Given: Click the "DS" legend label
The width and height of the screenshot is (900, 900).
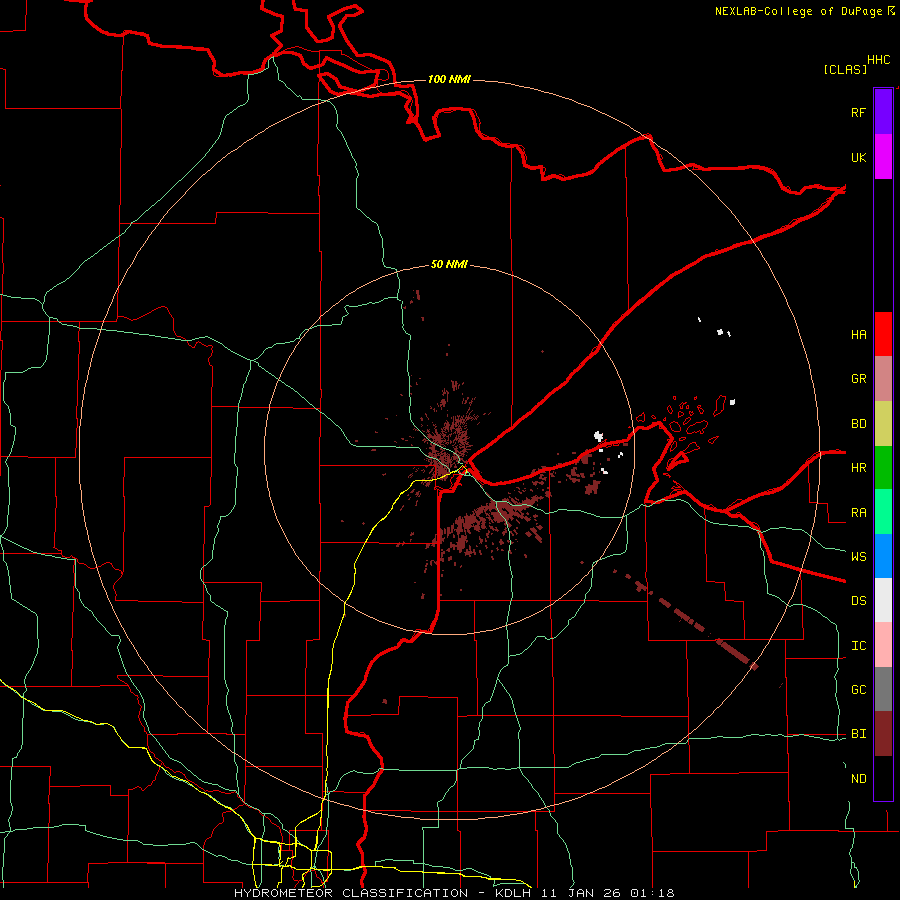Looking at the screenshot, I should [x=858, y=601].
